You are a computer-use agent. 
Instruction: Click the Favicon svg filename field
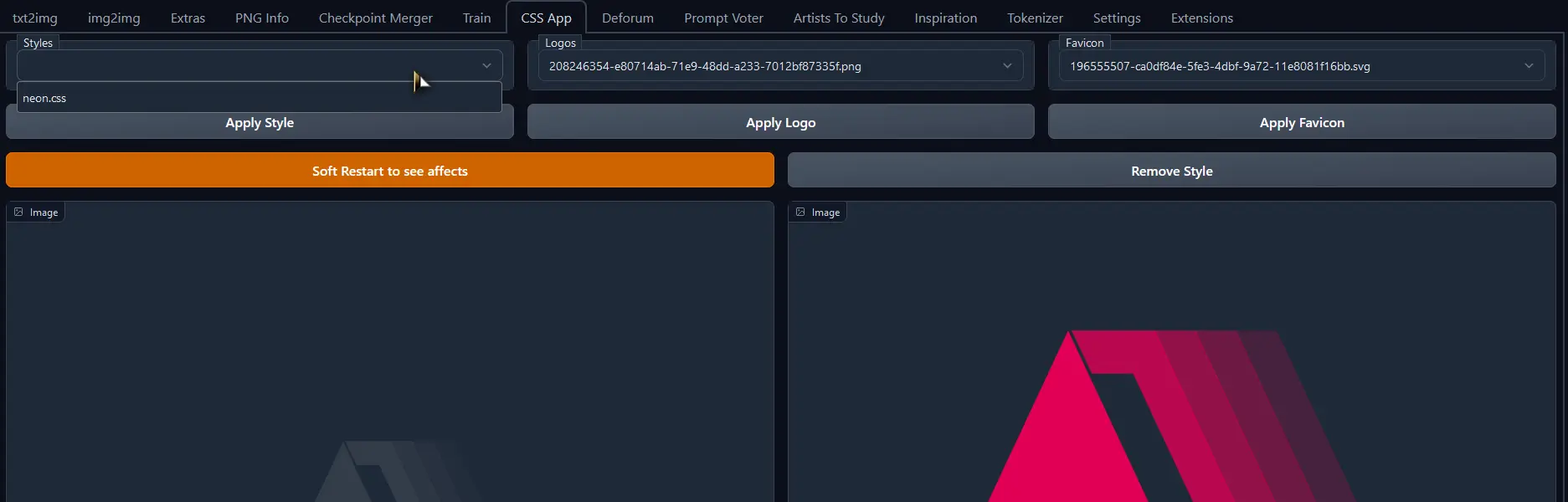1302,65
